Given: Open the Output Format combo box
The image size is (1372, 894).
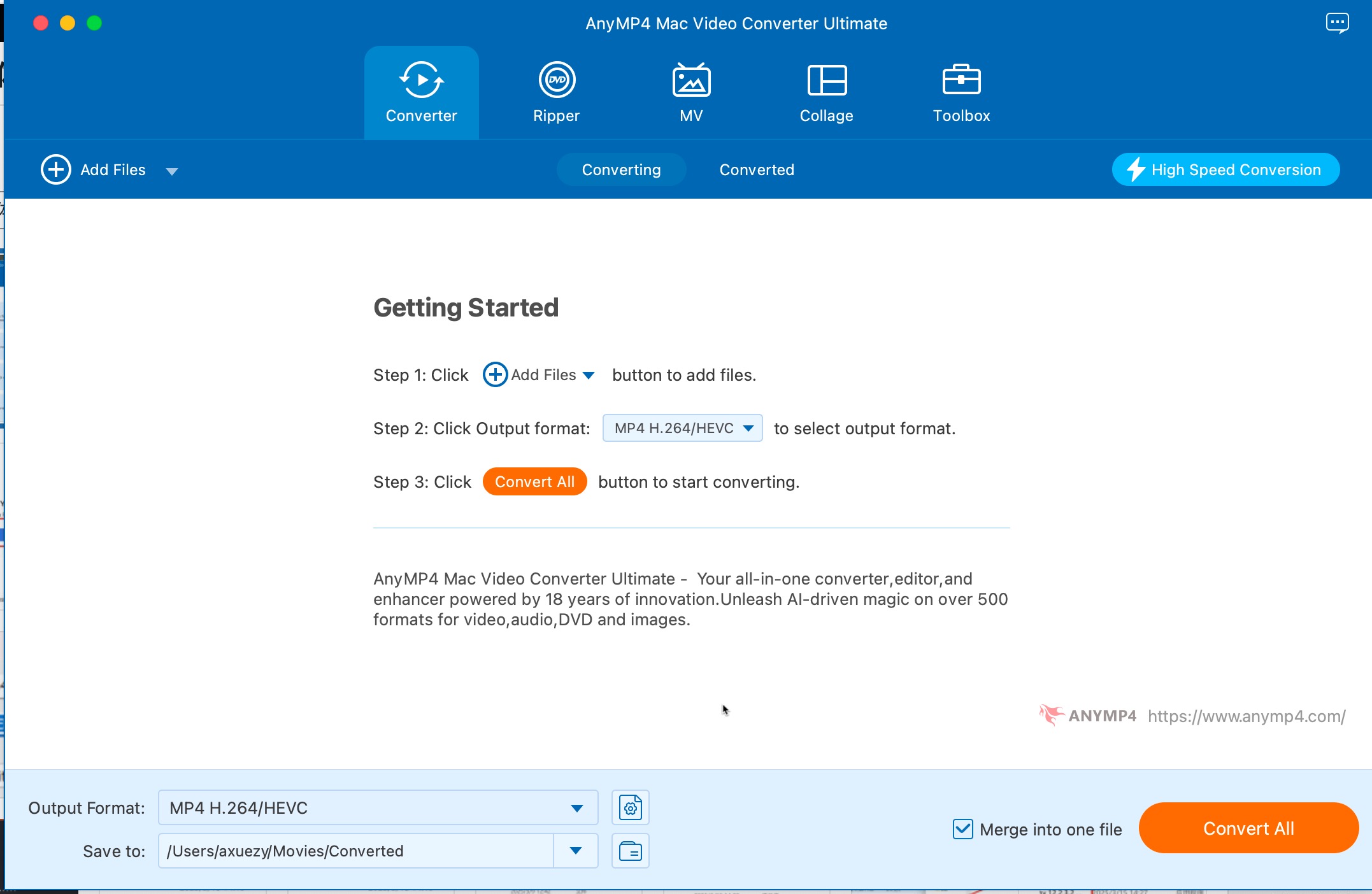Looking at the screenshot, I should coord(378,807).
